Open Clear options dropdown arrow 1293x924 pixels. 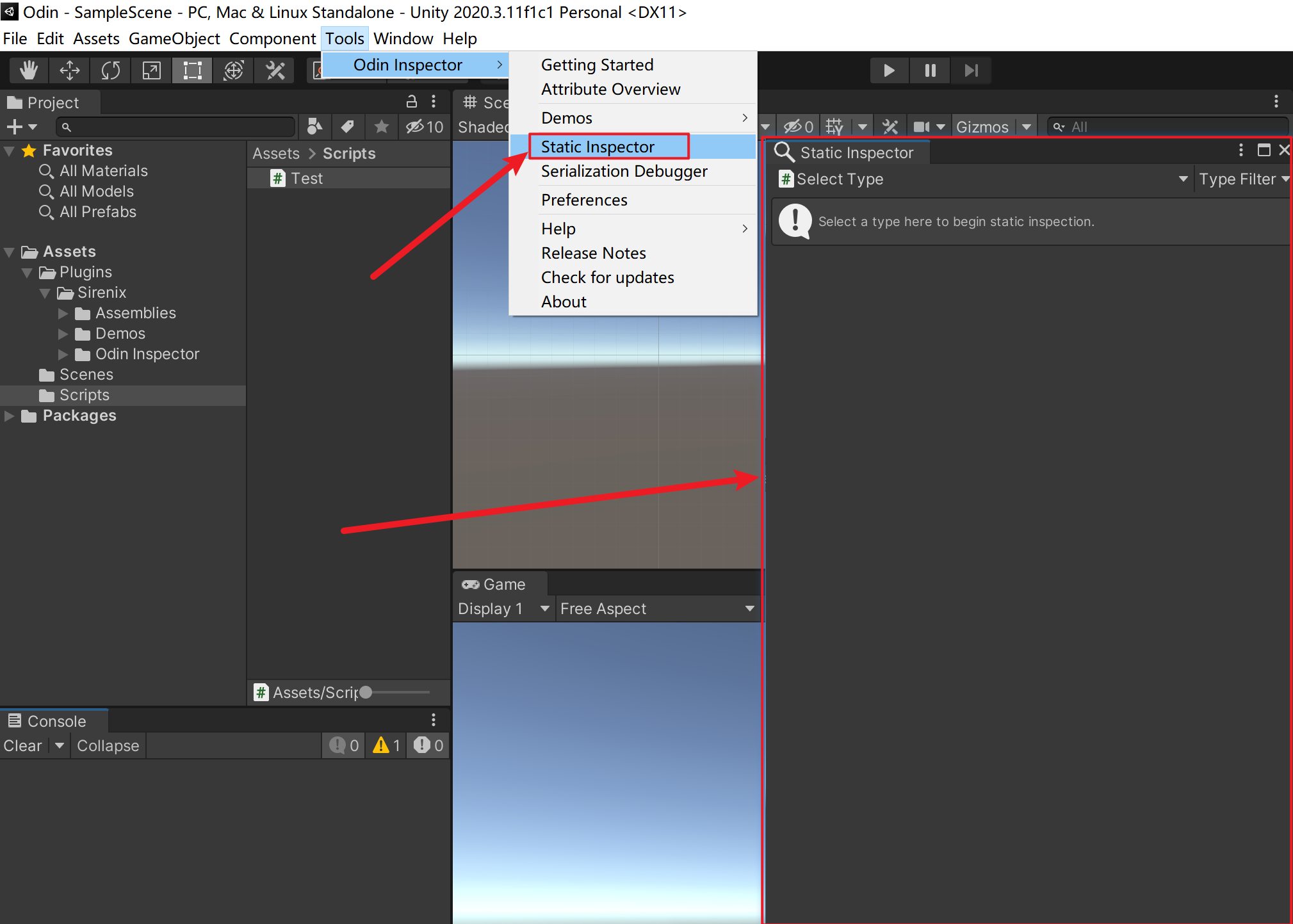point(60,745)
